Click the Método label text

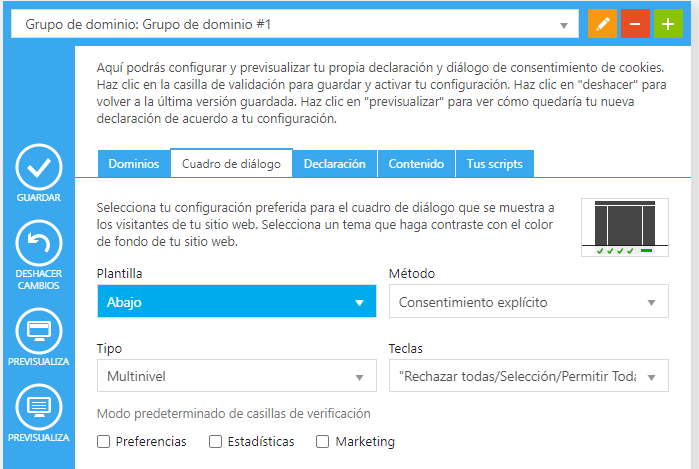pyautogui.click(x=412, y=273)
